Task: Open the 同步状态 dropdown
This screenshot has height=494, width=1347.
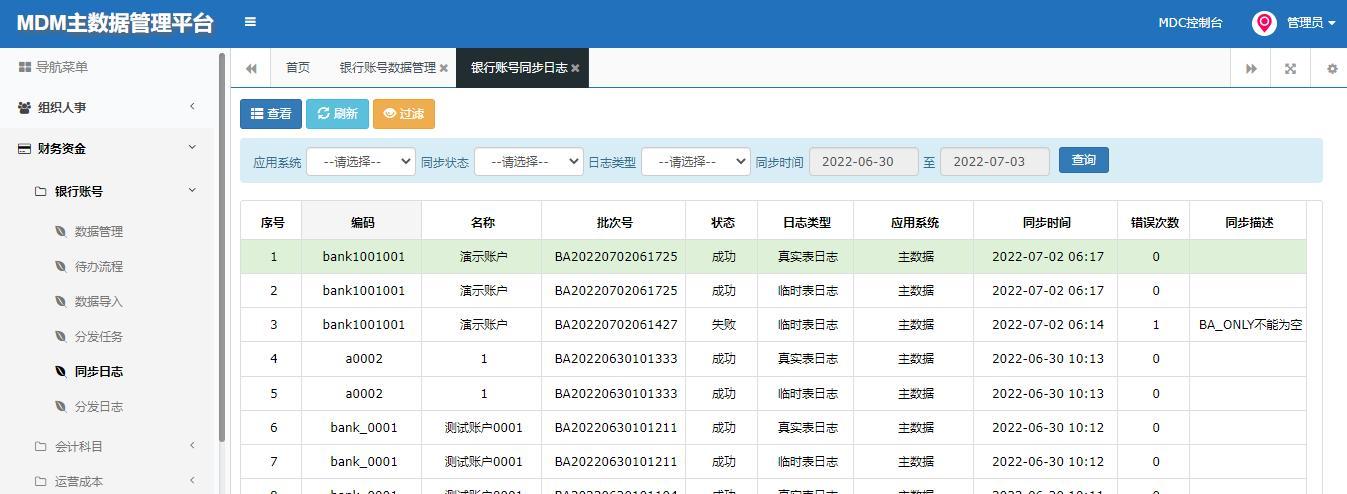Action: (529, 161)
